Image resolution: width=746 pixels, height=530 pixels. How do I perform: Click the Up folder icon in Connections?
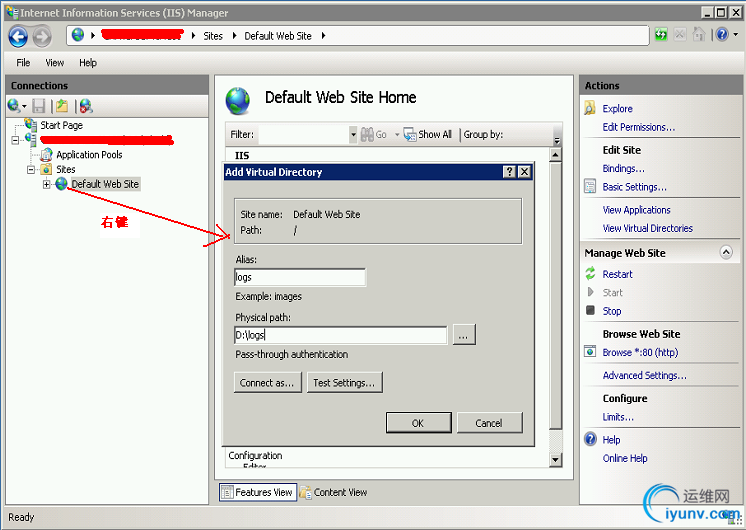62,106
